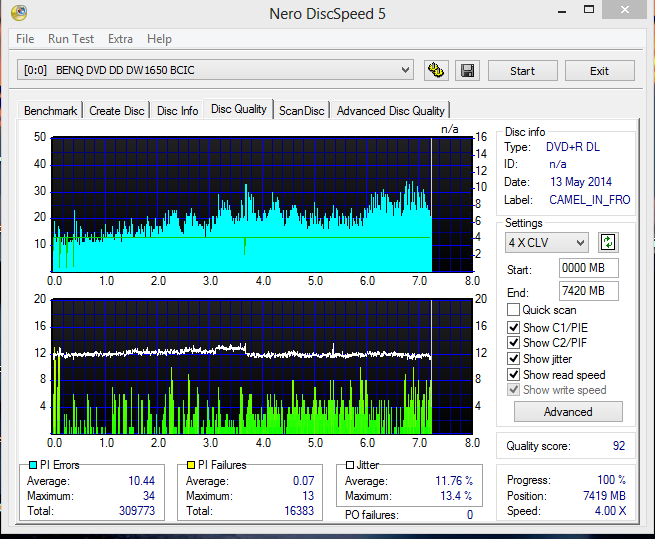This screenshot has width=655, height=539.
Task: Click the disc type DVD+R DL
Action: [573, 147]
